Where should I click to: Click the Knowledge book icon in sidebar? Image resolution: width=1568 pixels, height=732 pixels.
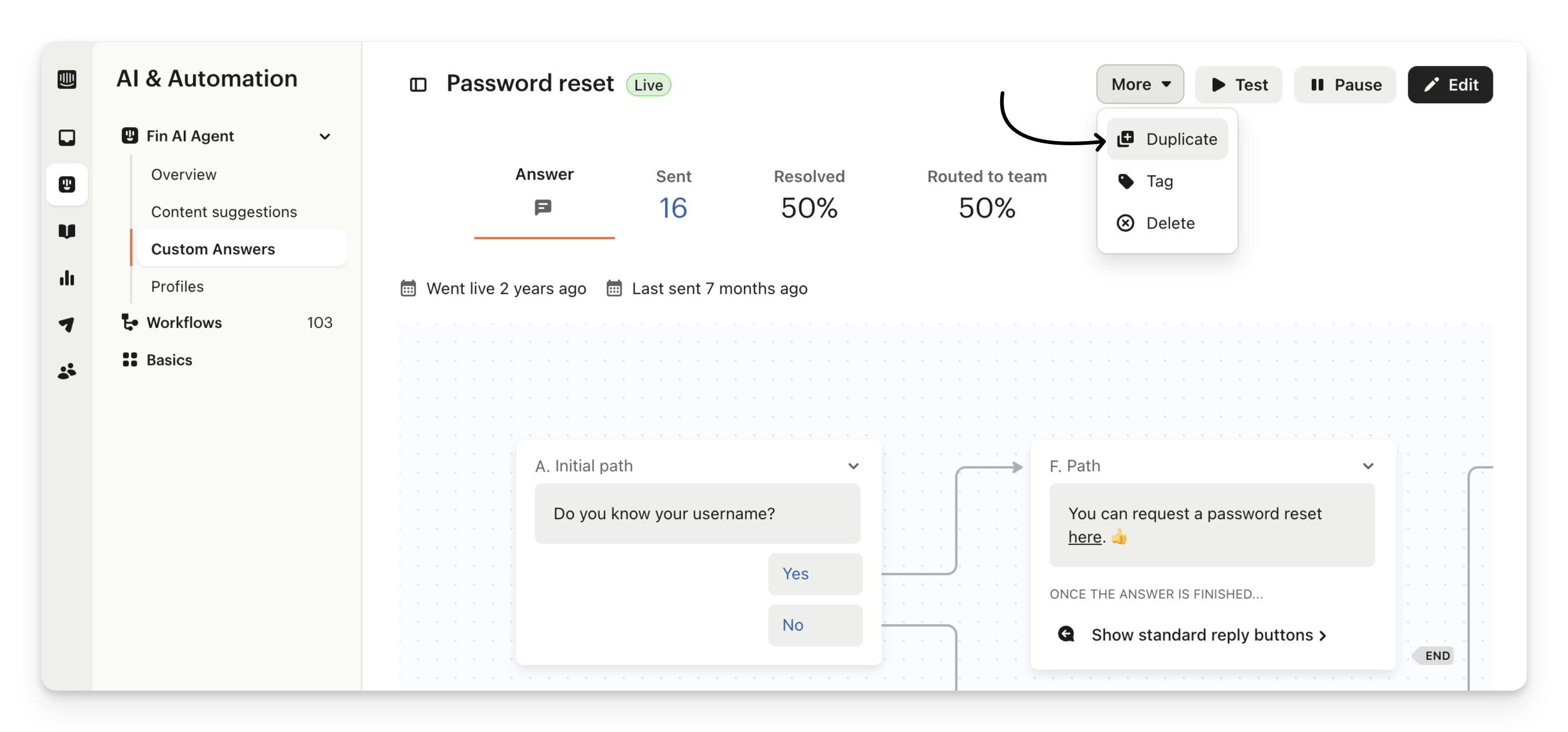[x=67, y=231]
